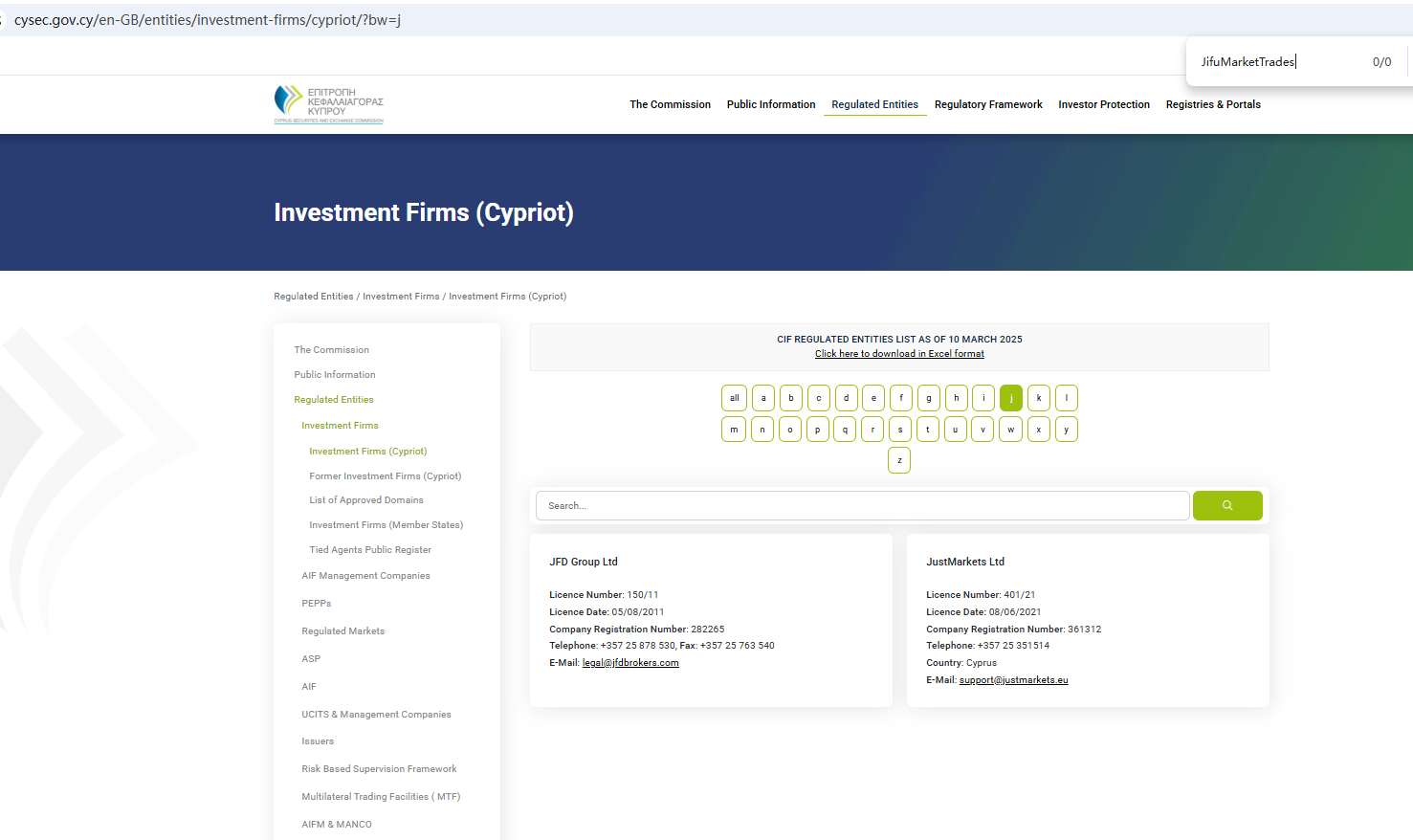Image resolution: width=1413 pixels, height=840 pixels.
Task: Choose letter 'm' filter button
Action: tap(734, 430)
